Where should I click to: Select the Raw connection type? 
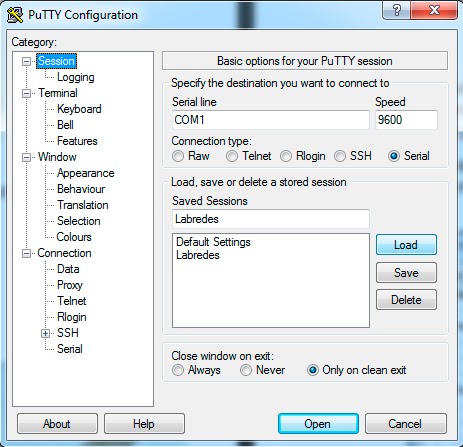(178, 156)
